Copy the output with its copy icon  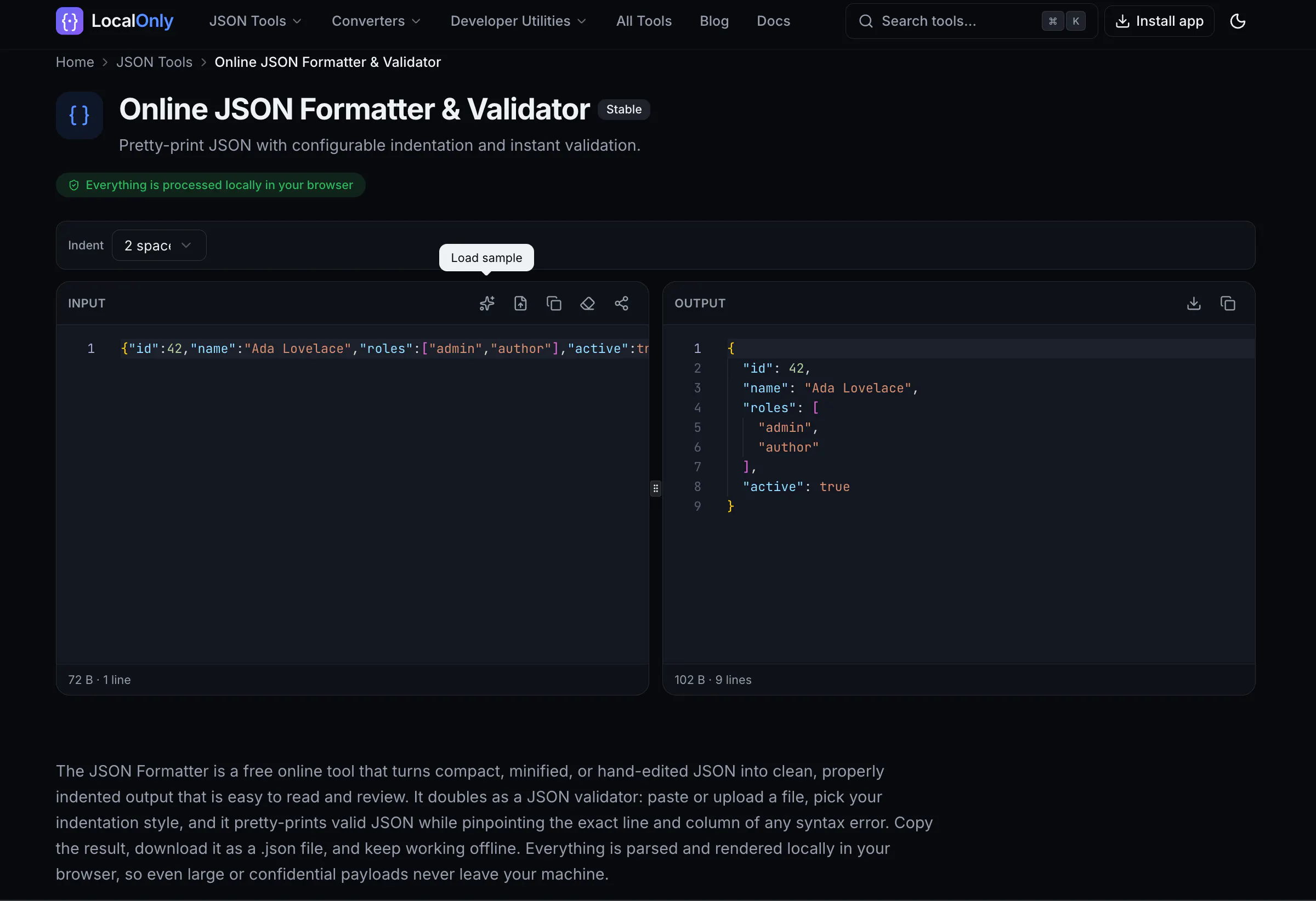(x=1228, y=304)
